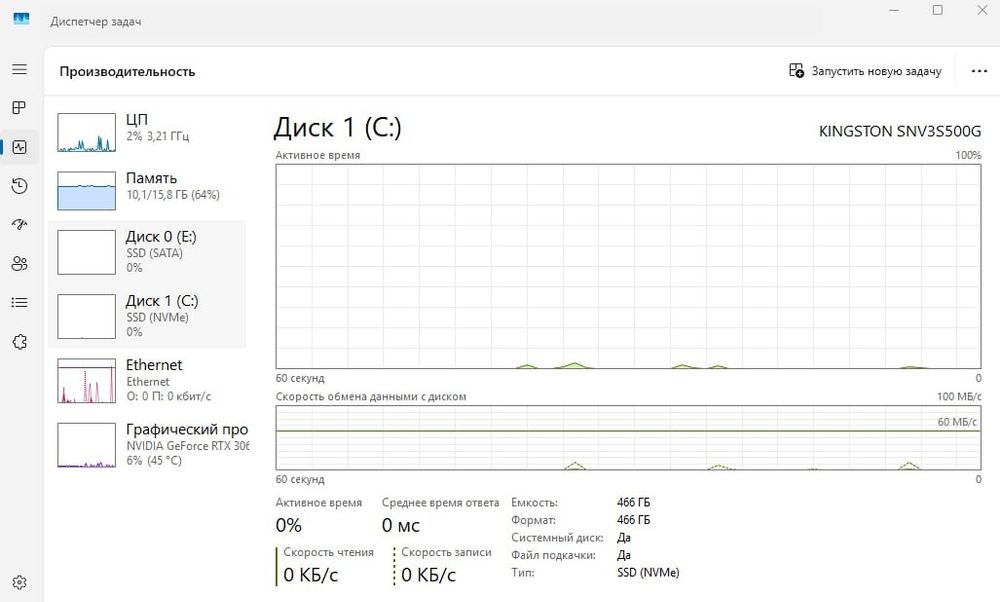Open the App history page icon

pos(19,186)
